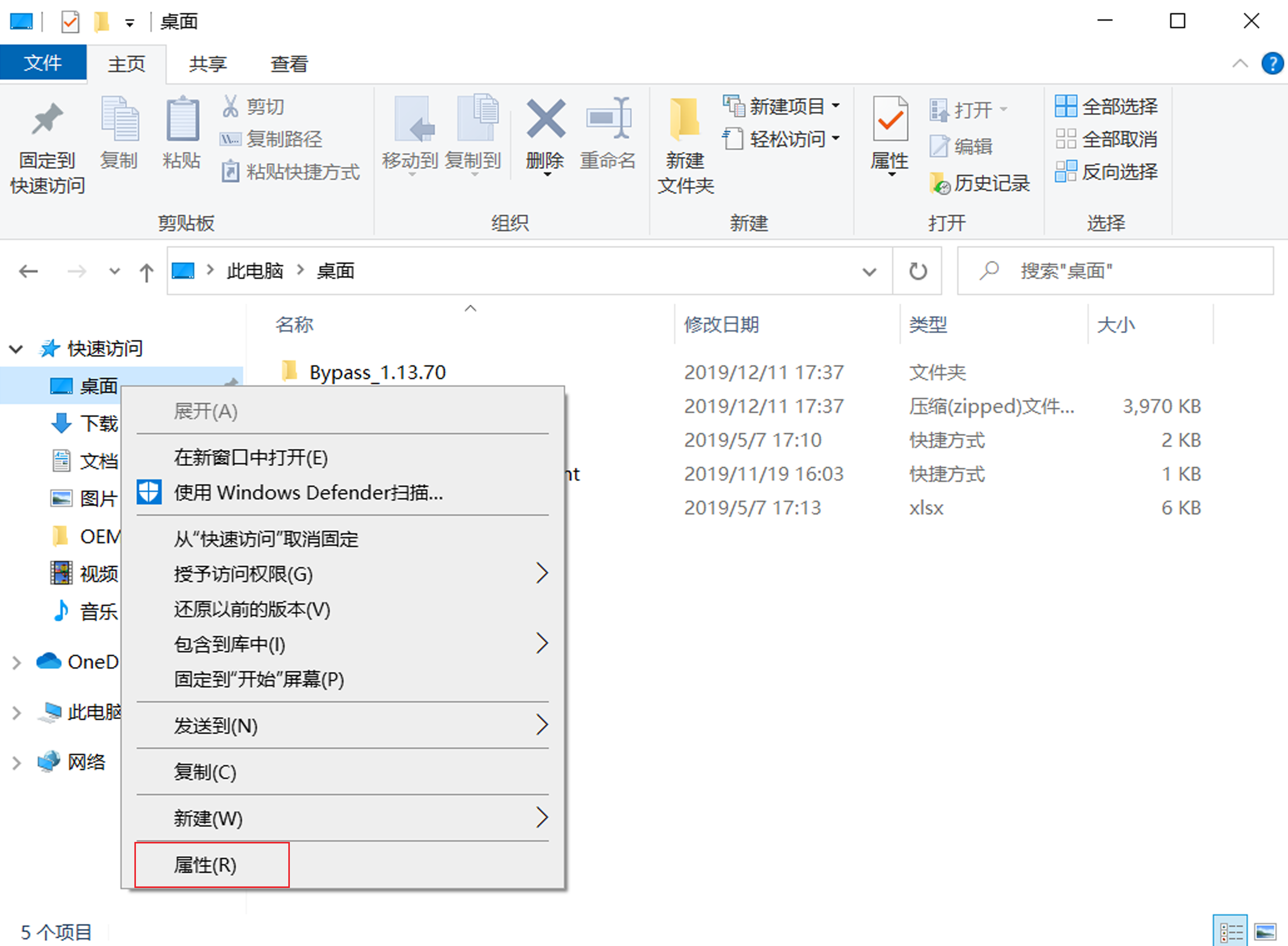Switch to large icons view in status bar
Image resolution: width=1288 pixels, height=946 pixels.
(1265, 932)
